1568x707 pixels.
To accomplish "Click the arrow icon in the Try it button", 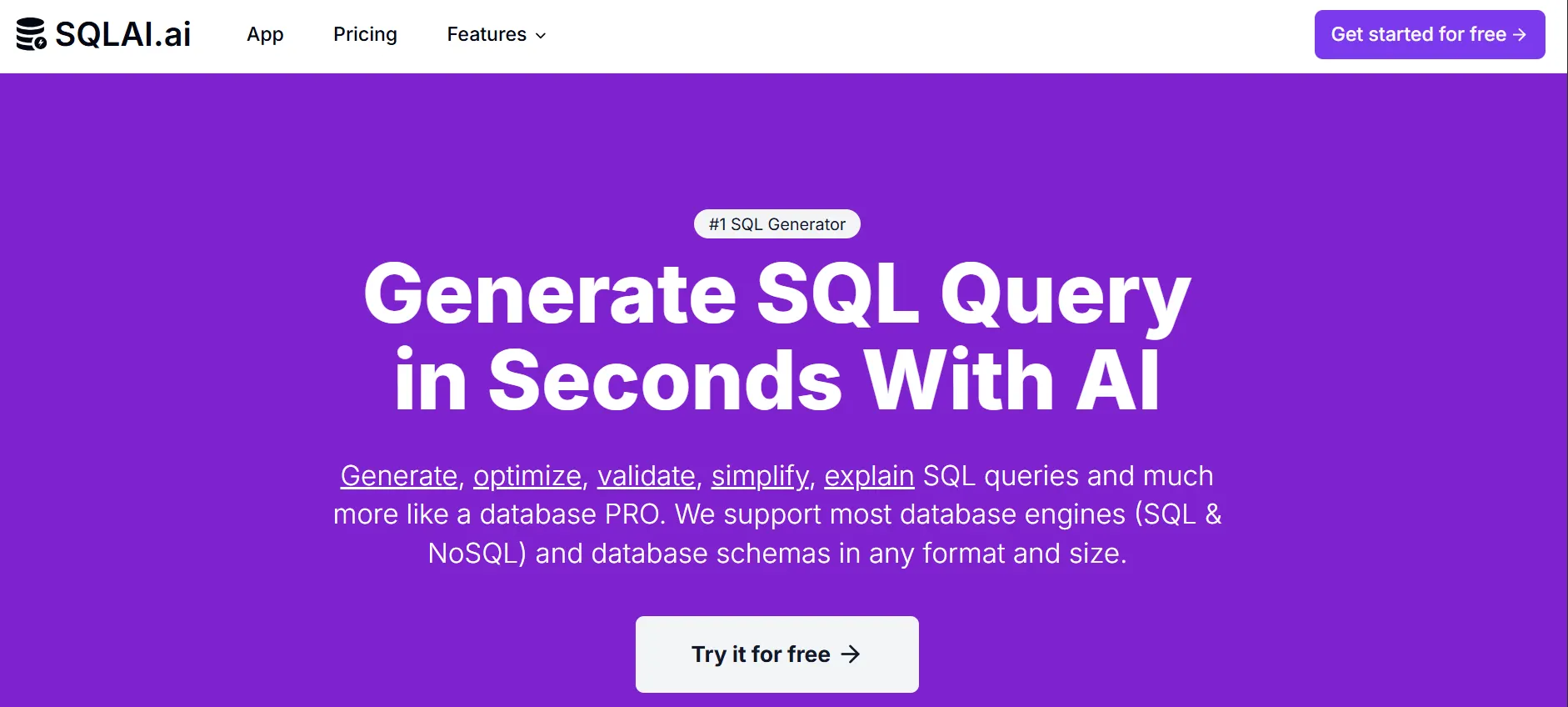I will click(x=849, y=654).
